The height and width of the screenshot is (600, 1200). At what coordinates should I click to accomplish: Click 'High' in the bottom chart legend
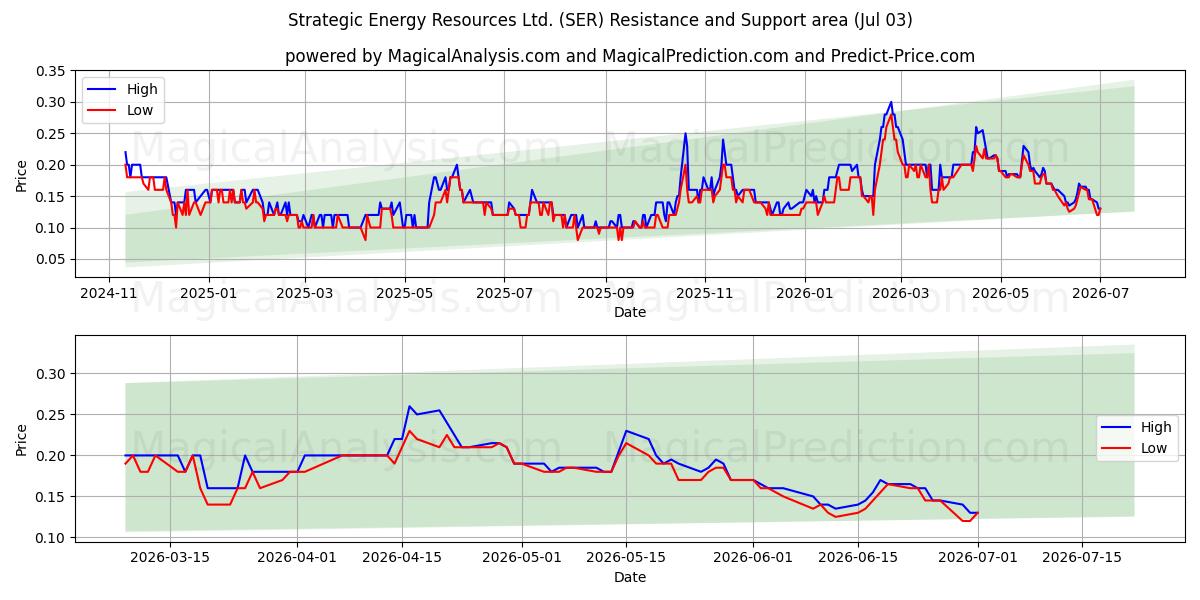coord(1157,427)
